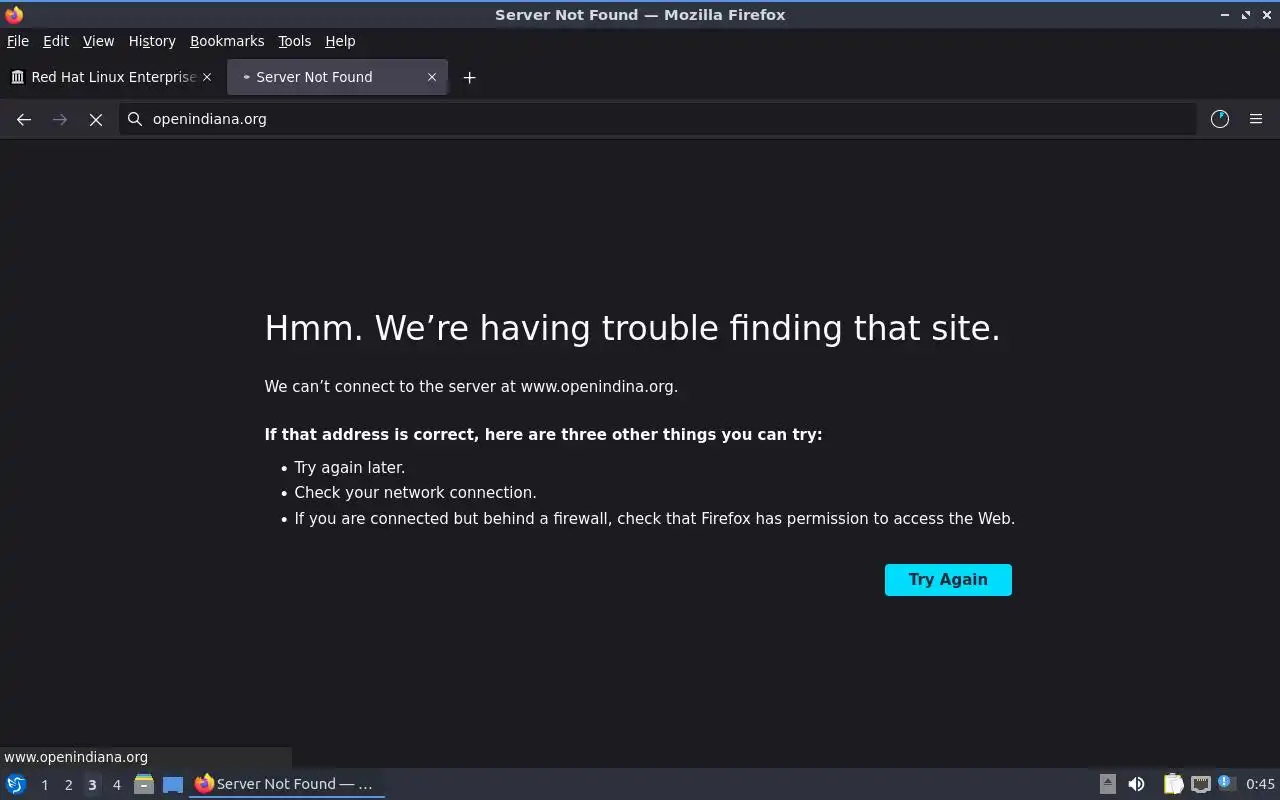Click the show desktop icon in panel
1280x800 pixels.
click(x=173, y=784)
